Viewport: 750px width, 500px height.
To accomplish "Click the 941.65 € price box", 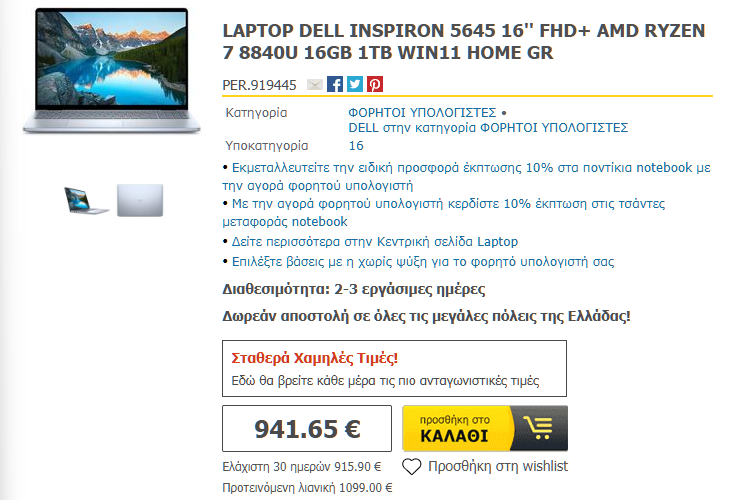I will [x=307, y=429].
